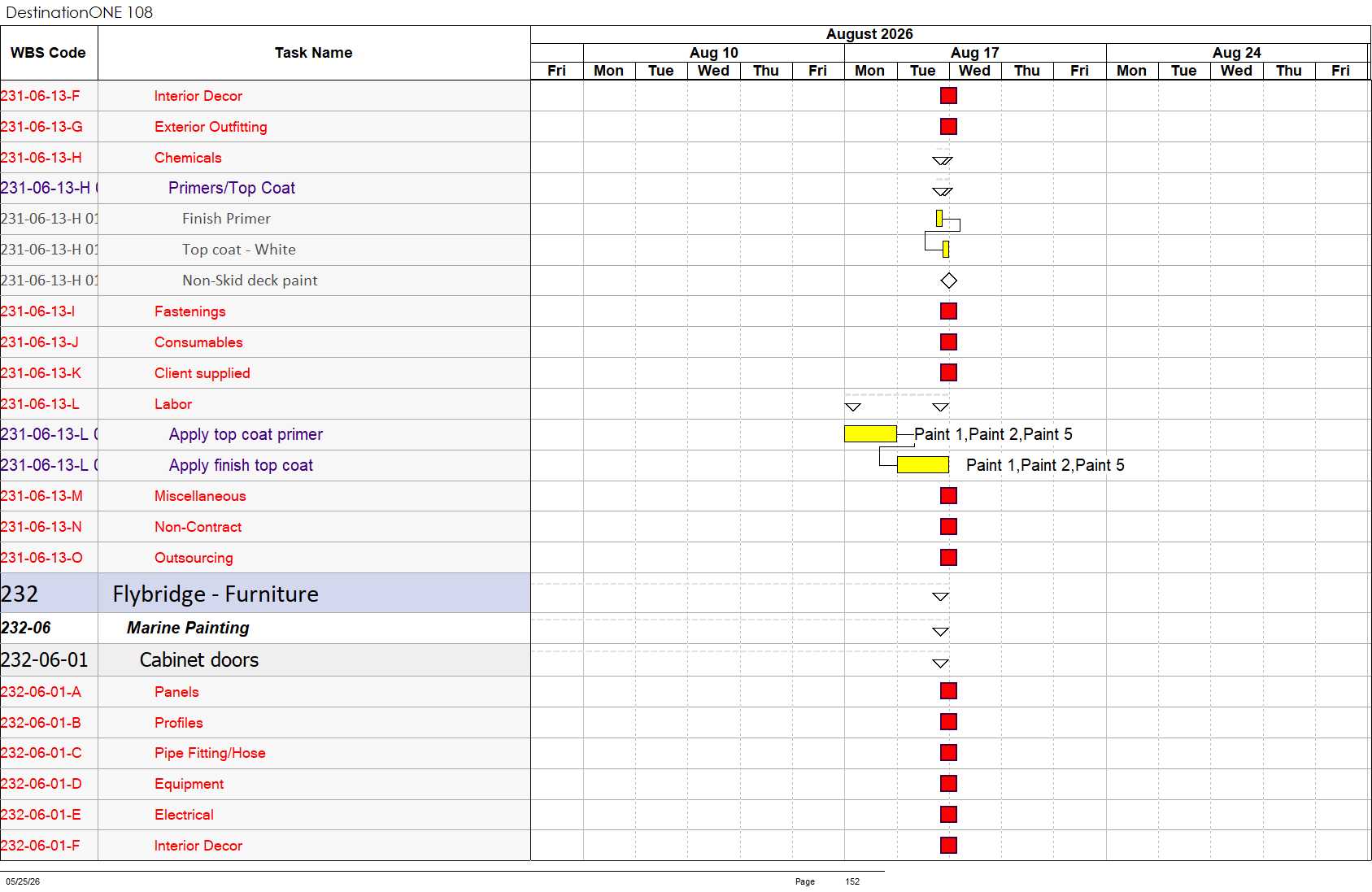Select the Marine Painting summary triangle

point(941,632)
